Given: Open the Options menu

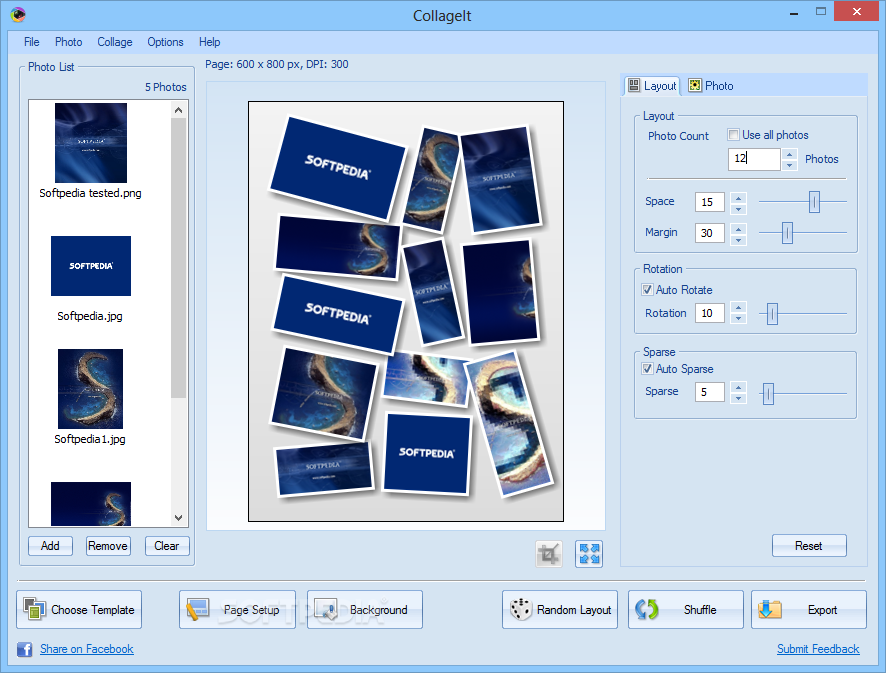Looking at the screenshot, I should (x=165, y=42).
